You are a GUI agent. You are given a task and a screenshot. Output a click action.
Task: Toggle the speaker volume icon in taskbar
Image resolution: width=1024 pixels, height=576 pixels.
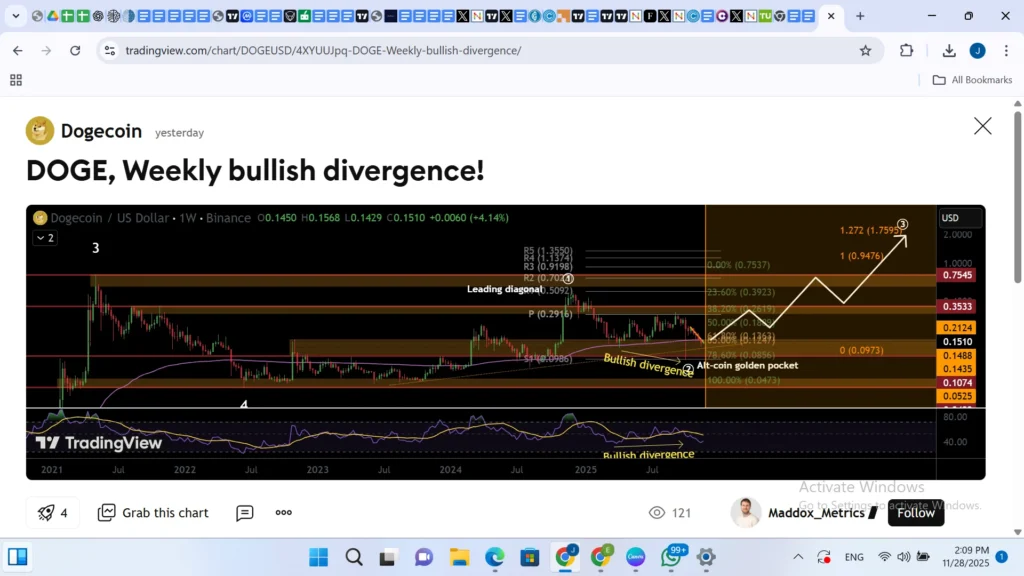(903, 556)
